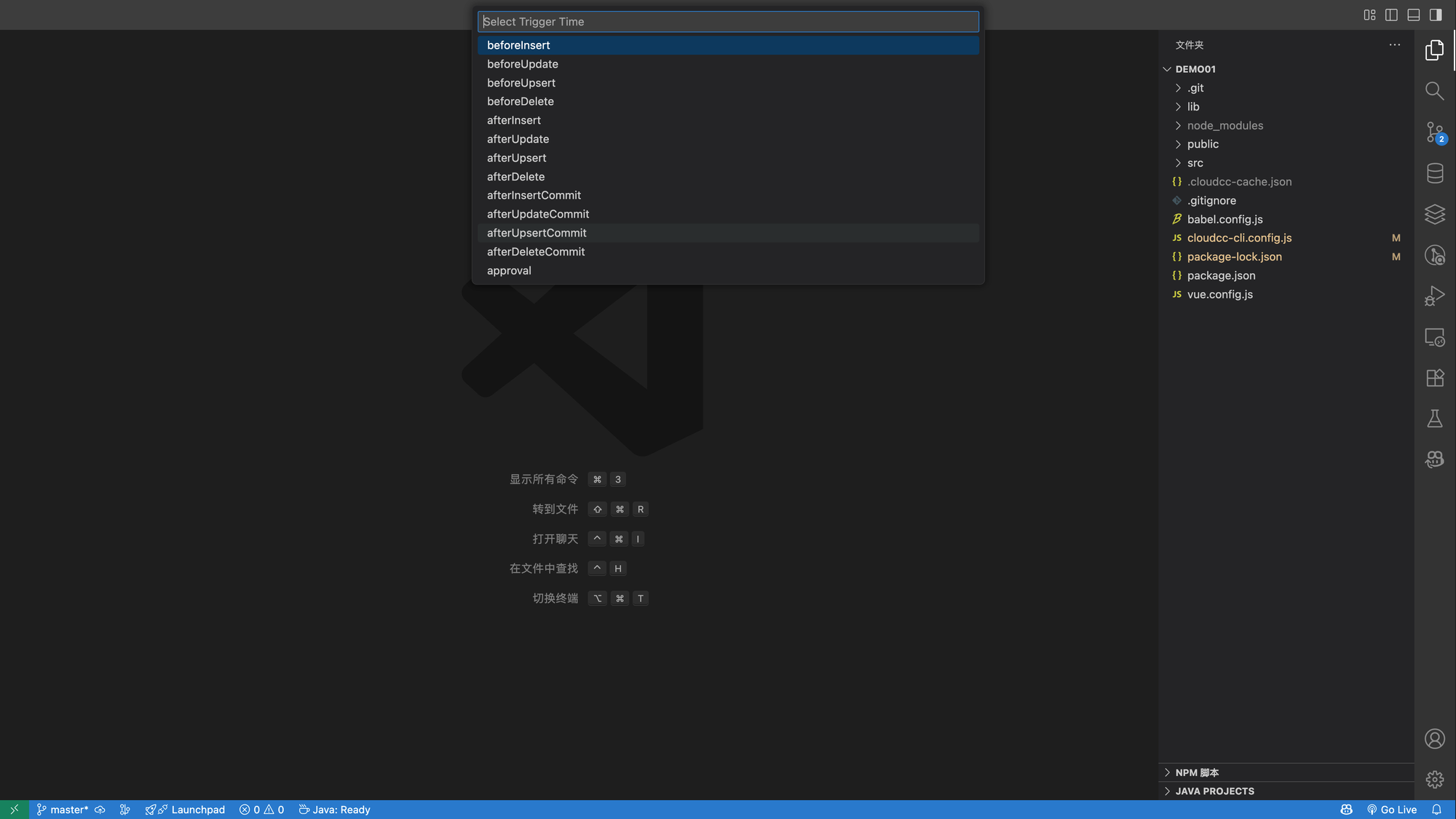This screenshot has width=1456, height=819.
Task: Open the database view icon
Action: point(1434,173)
